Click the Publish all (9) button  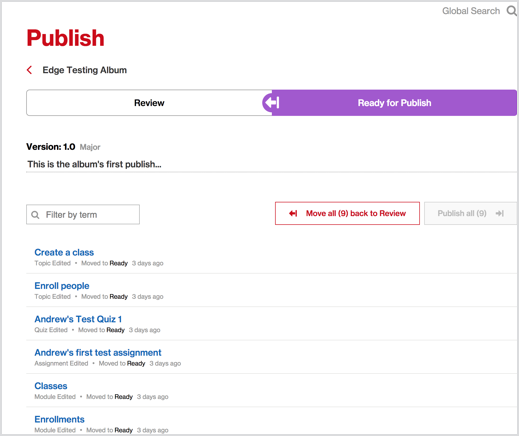[x=470, y=213]
